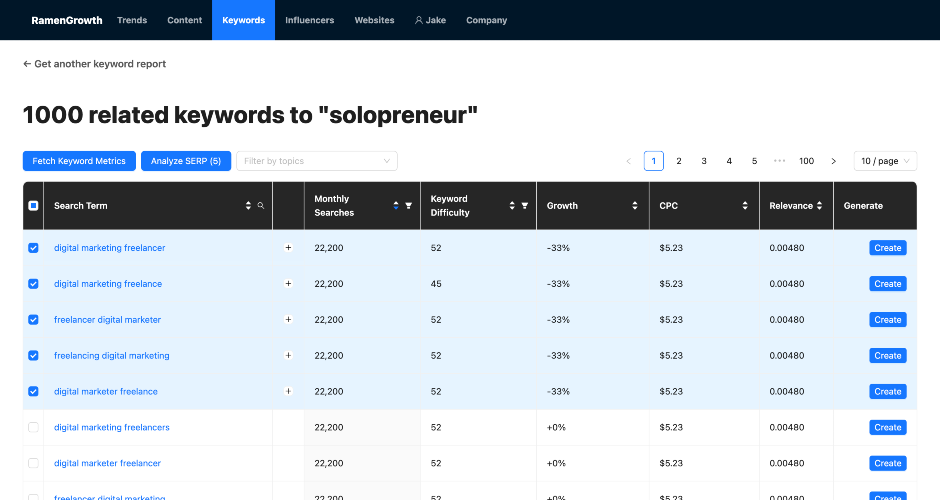Viewport: 940px width, 500px height.
Task: Follow the 'Get another keyword report' link
Action: 94,64
